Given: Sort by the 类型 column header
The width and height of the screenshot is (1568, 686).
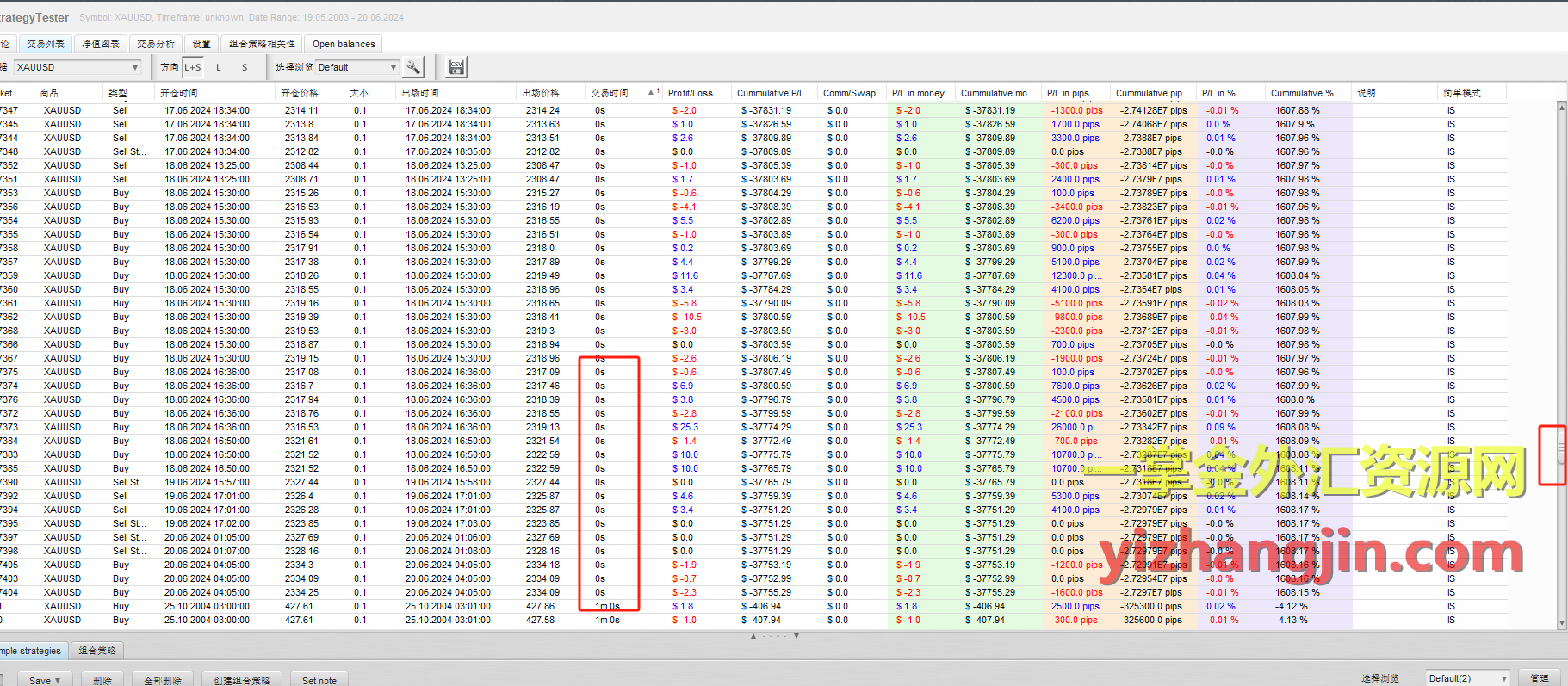Looking at the screenshot, I should coord(129,93).
